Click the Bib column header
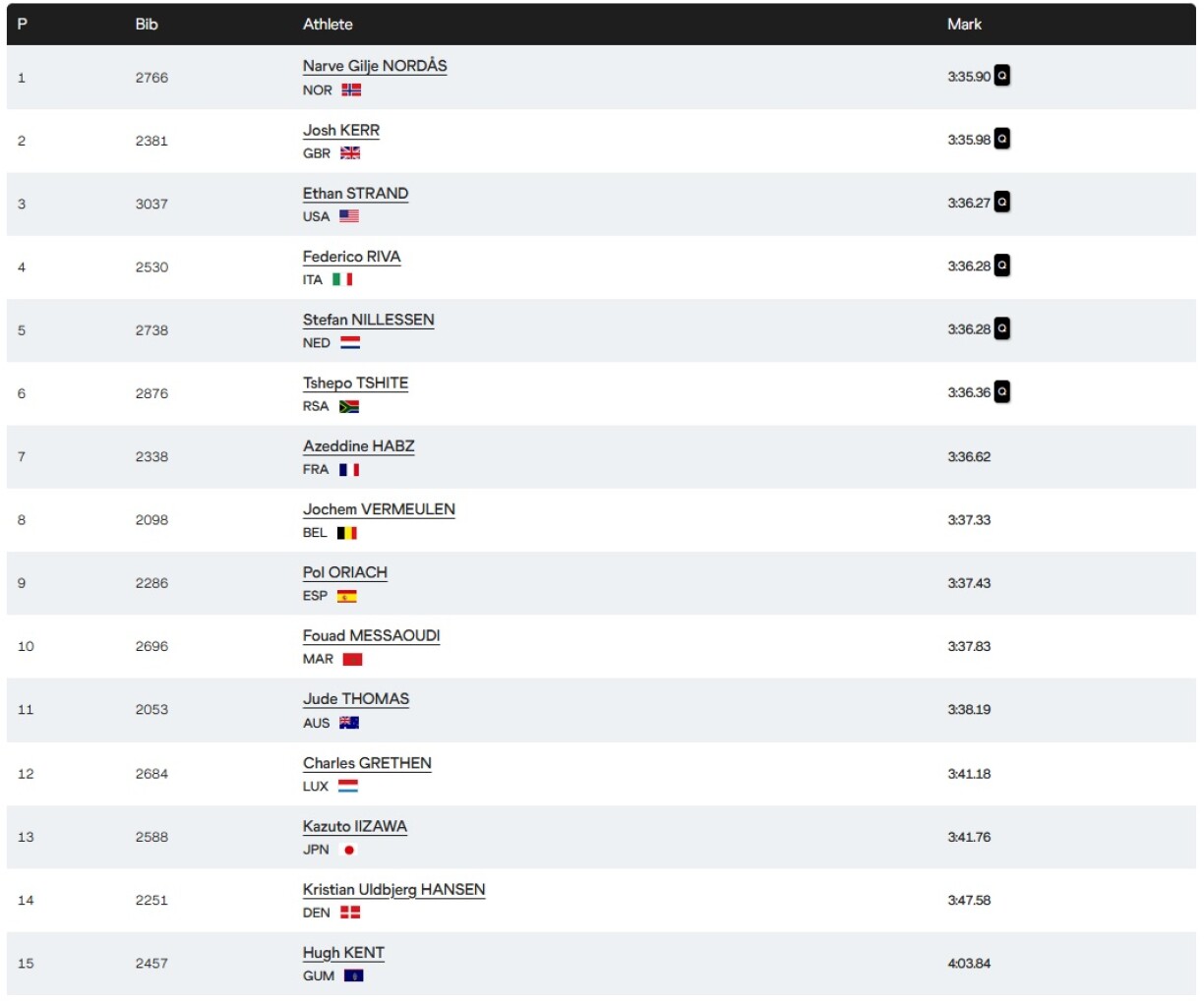 147,24
